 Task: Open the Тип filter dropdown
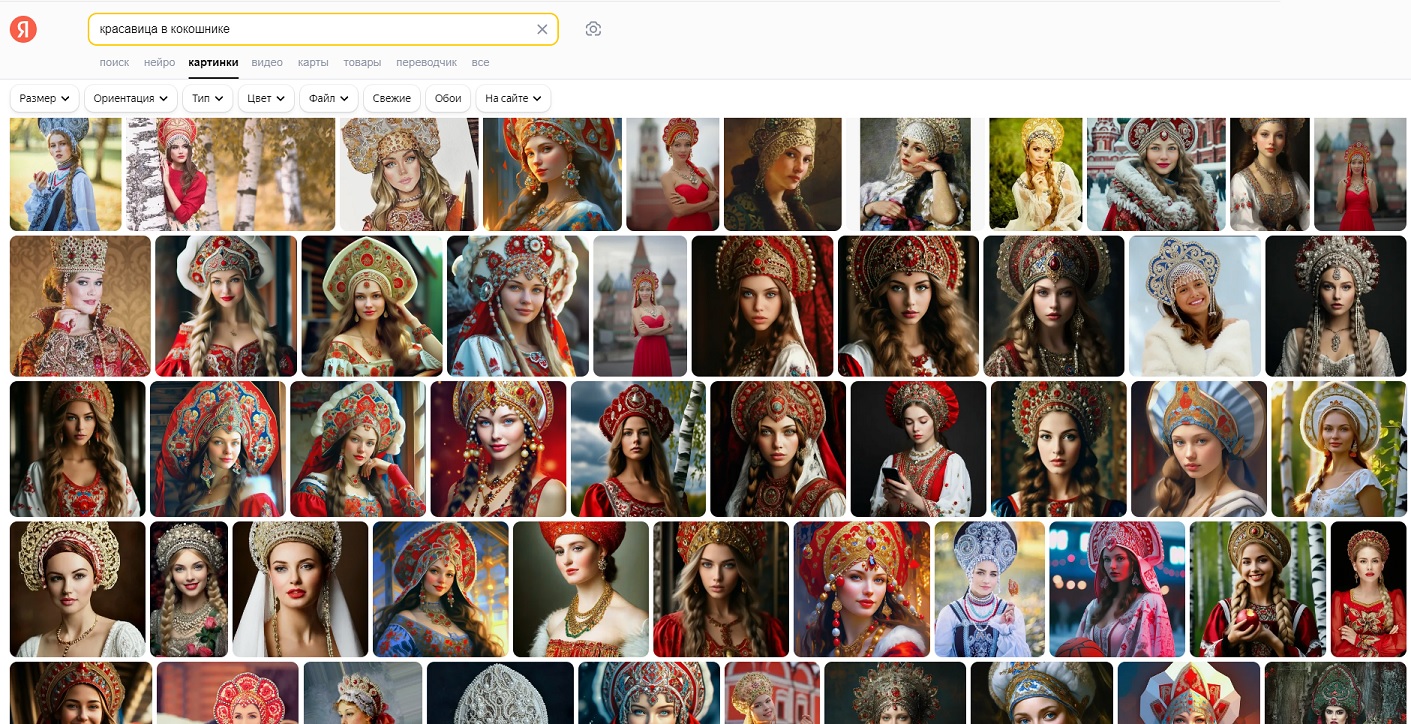pyautogui.click(x=207, y=98)
